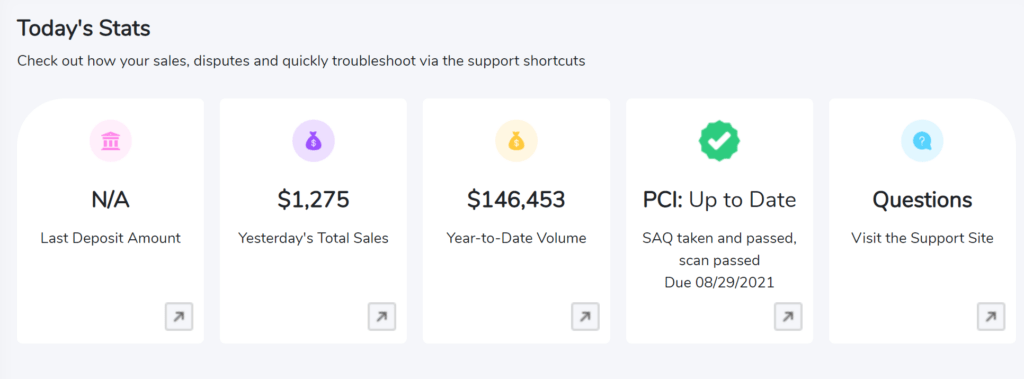Click the pink bank icon

coord(110,140)
